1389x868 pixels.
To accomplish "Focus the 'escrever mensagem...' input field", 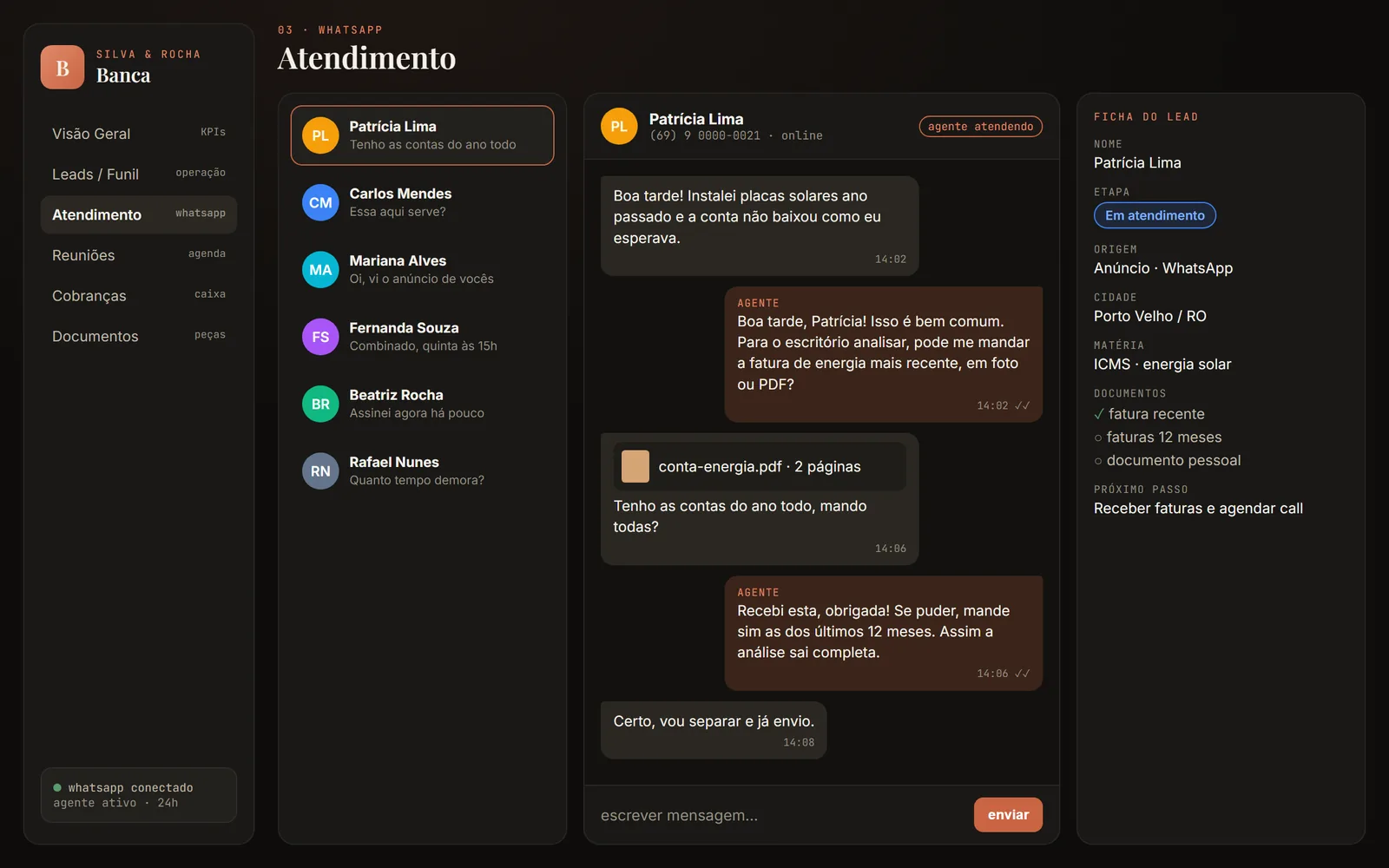I will [779, 815].
